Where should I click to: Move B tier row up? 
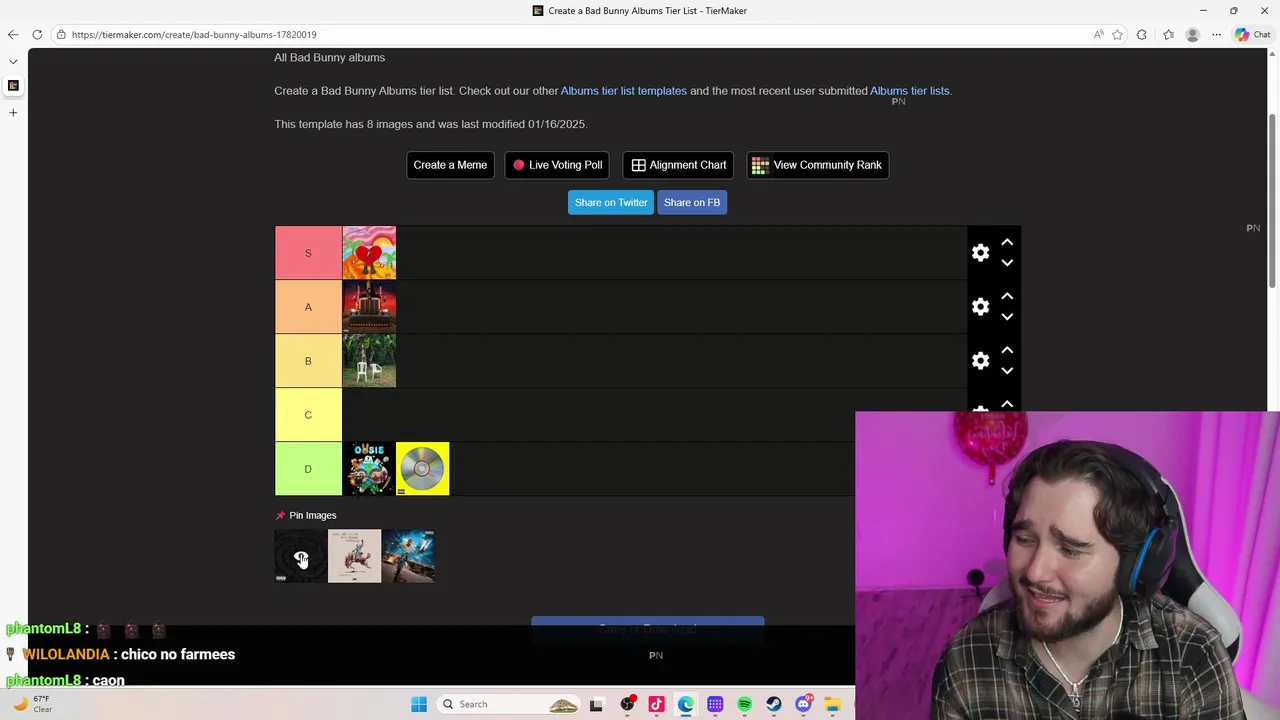point(1007,350)
